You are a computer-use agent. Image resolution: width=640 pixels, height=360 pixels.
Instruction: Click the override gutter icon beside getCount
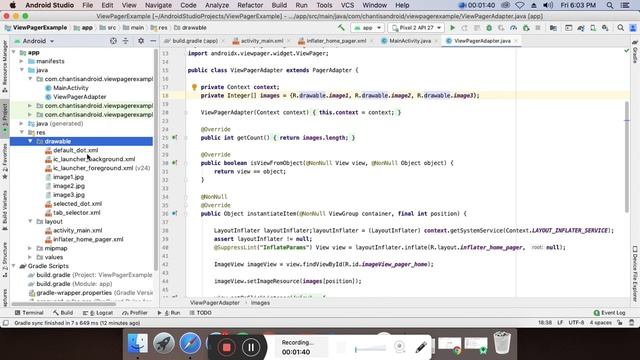coord(174,138)
